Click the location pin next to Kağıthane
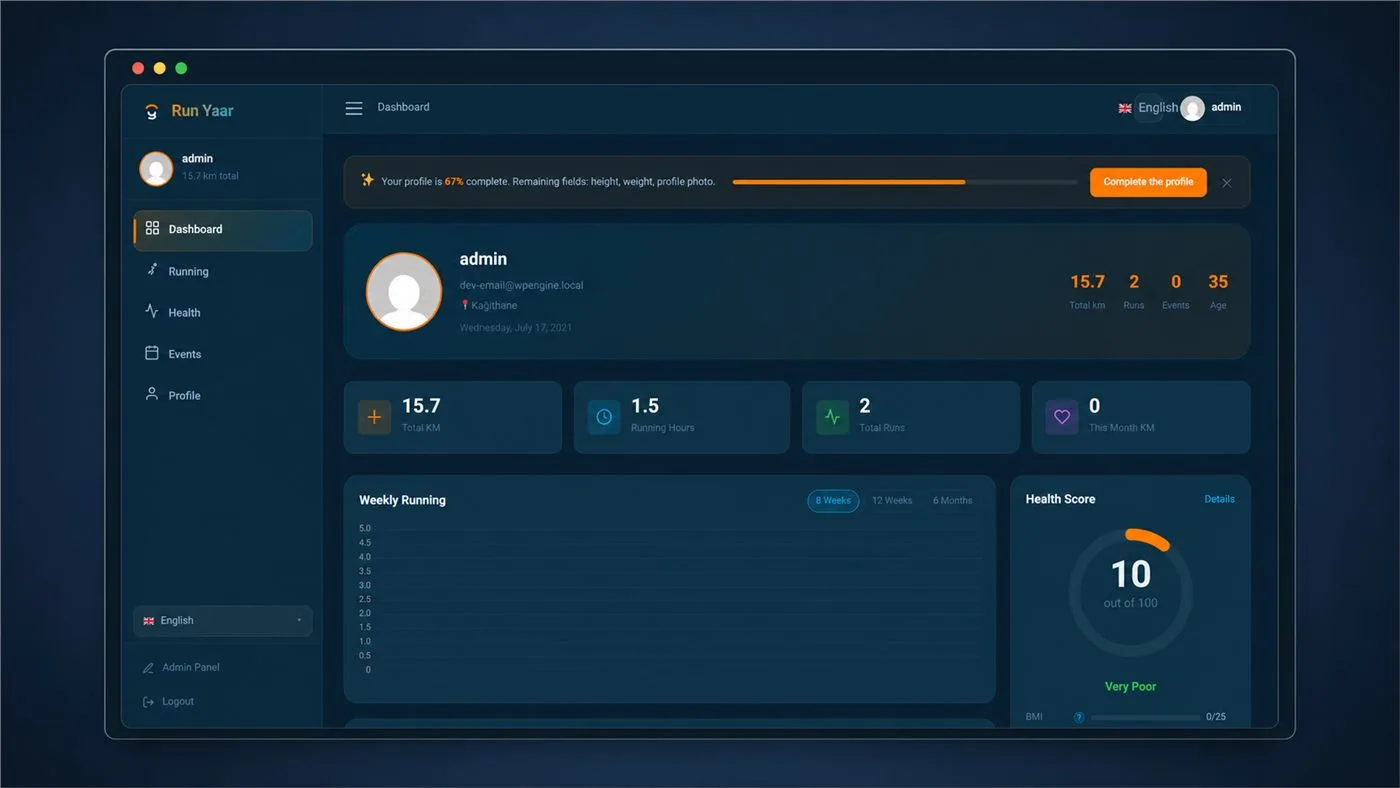Image resolution: width=1400 pixels, height=788 pixels. [465, 305]
